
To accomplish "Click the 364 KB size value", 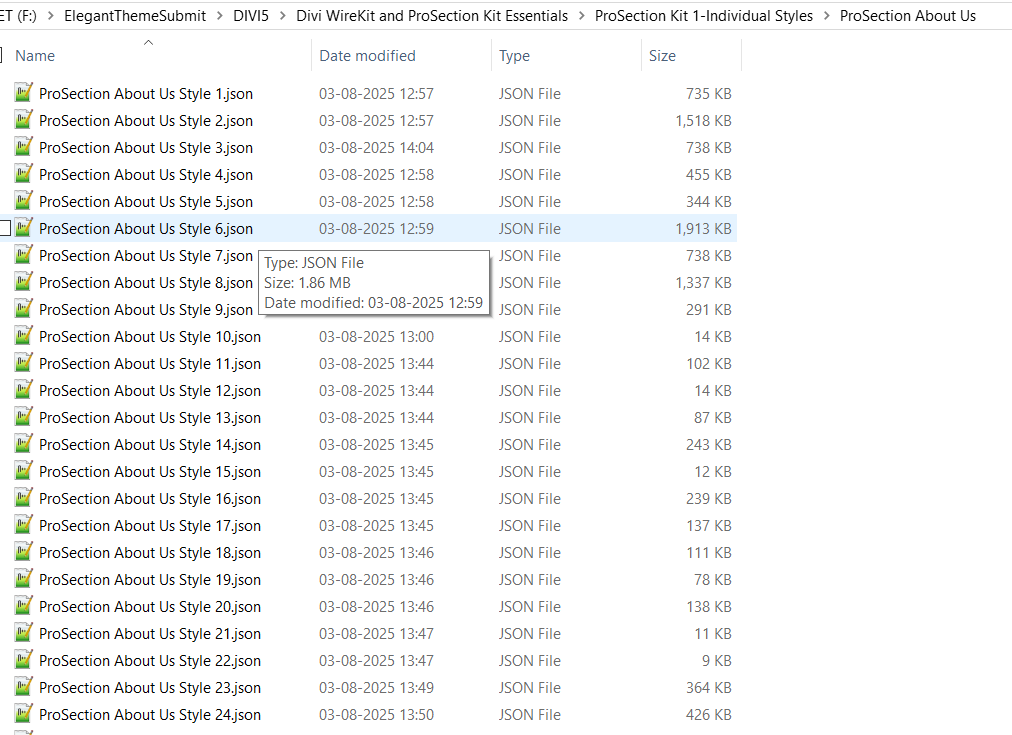I will (x=709, y=687).
